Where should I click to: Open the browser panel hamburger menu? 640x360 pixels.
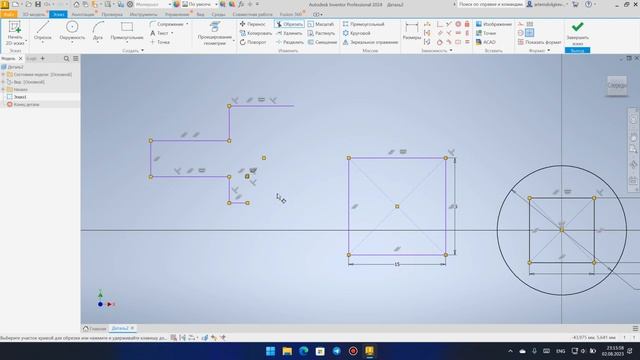76,59
